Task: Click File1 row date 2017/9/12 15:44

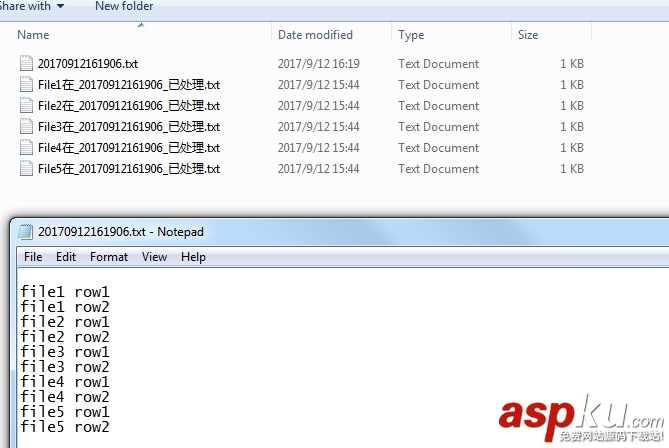Action: (319, 84)
